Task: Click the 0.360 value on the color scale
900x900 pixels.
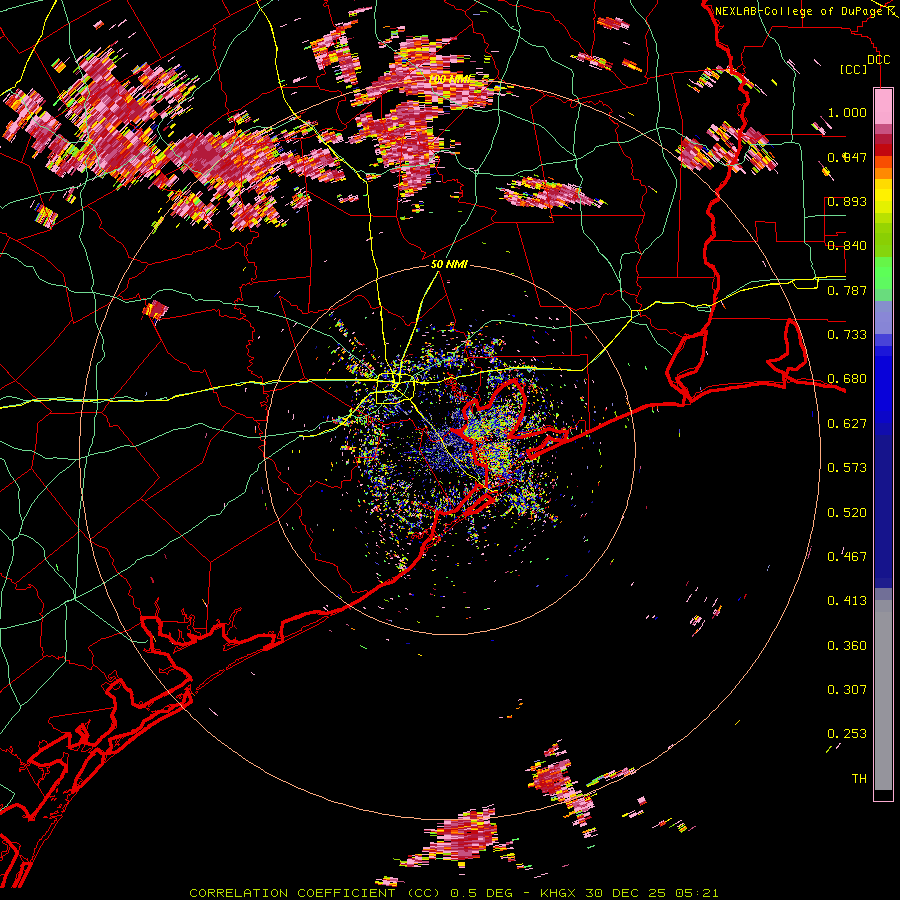Action: point(847,645)
